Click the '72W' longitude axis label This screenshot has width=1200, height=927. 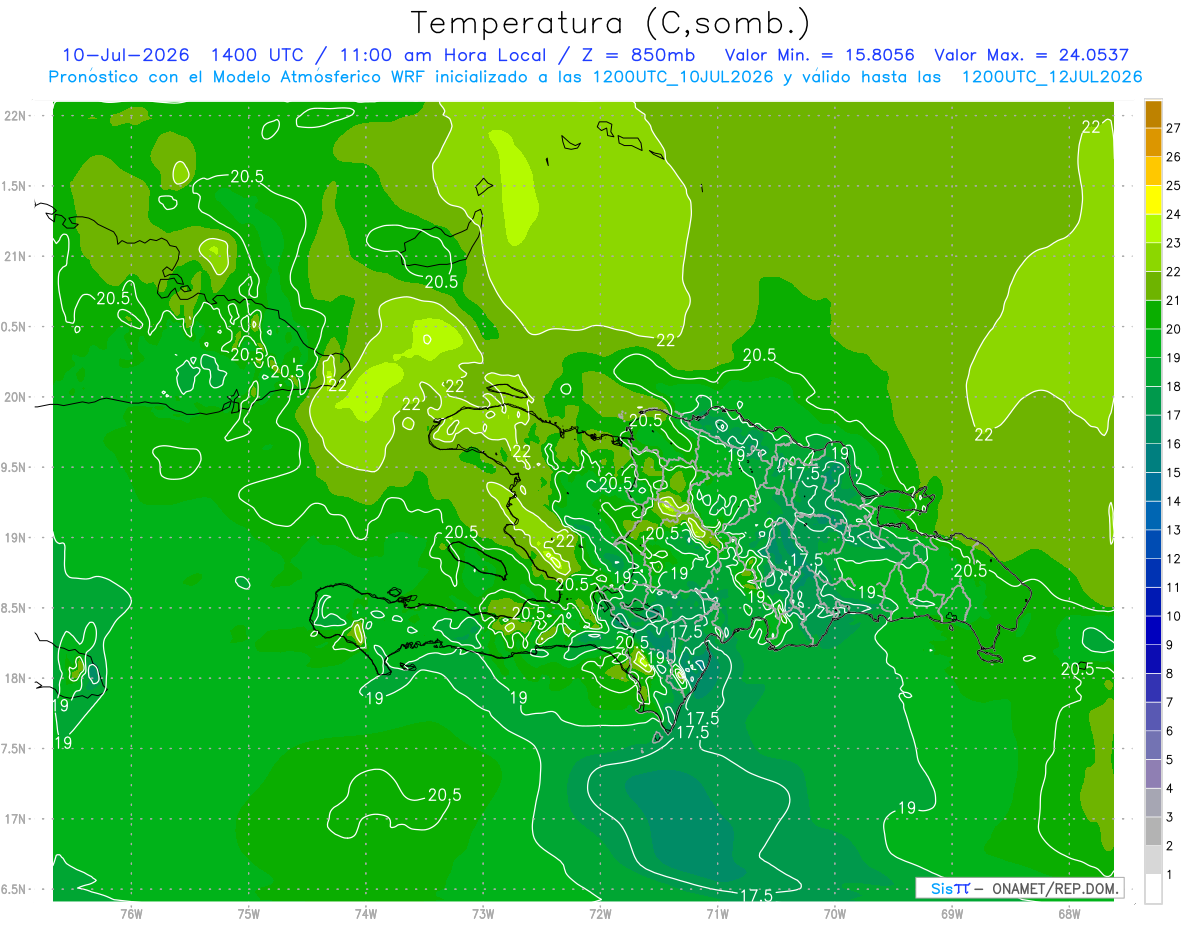pyautogui.click(x=600, y=913)
